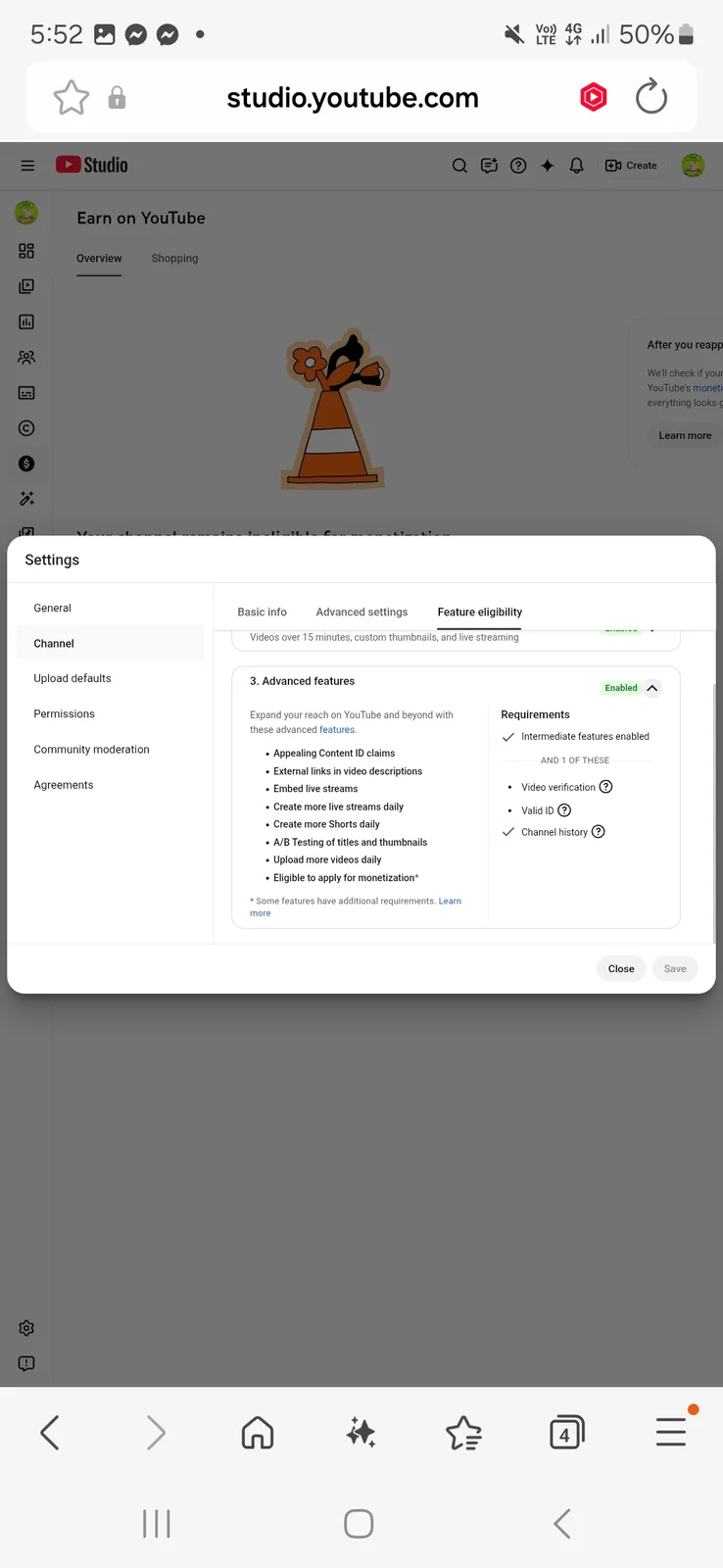Click the studio.youtube.com address field
Image resolution: width=723 pixels, height=1568 pixels.
point(353,98)
